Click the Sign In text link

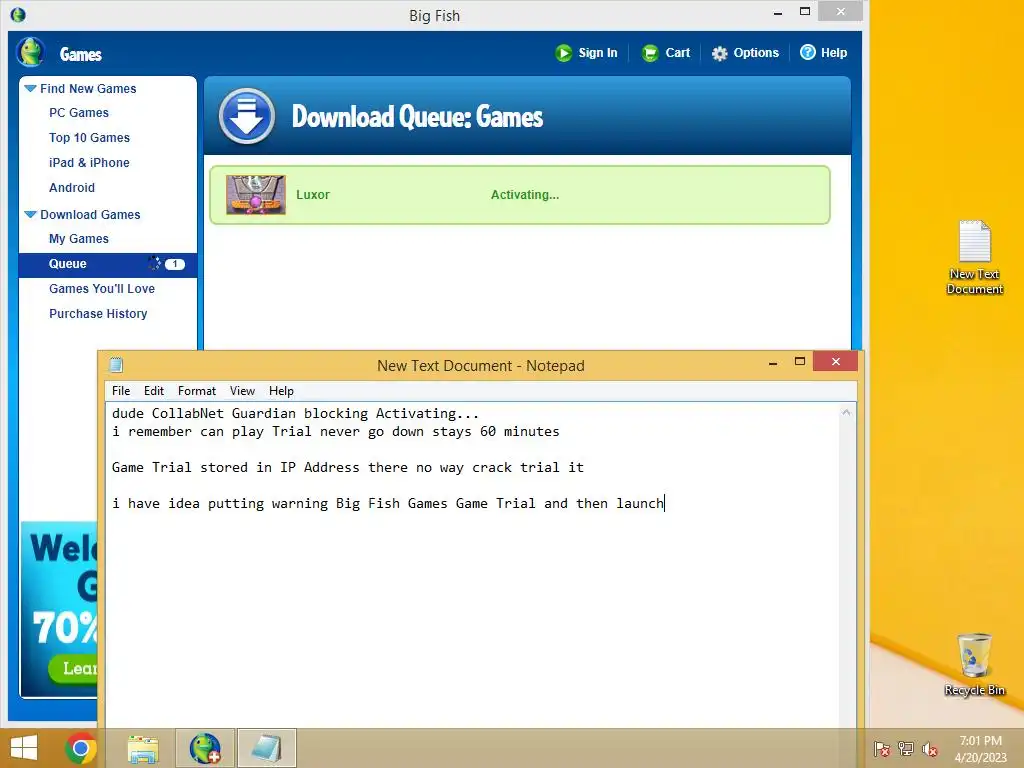[598, 53]
